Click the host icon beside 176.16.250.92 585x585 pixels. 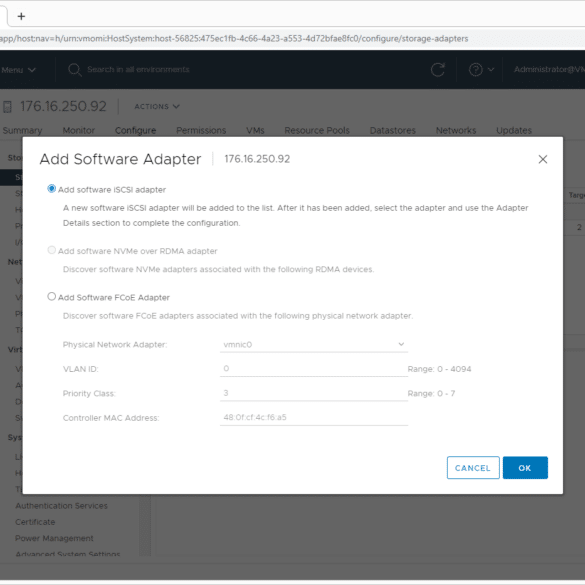(7, 107)
